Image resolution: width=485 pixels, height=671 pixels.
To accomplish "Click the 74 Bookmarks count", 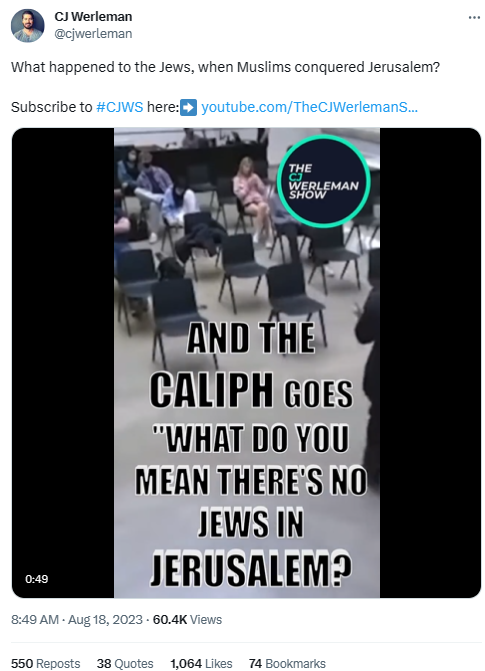I will [287, 663].
